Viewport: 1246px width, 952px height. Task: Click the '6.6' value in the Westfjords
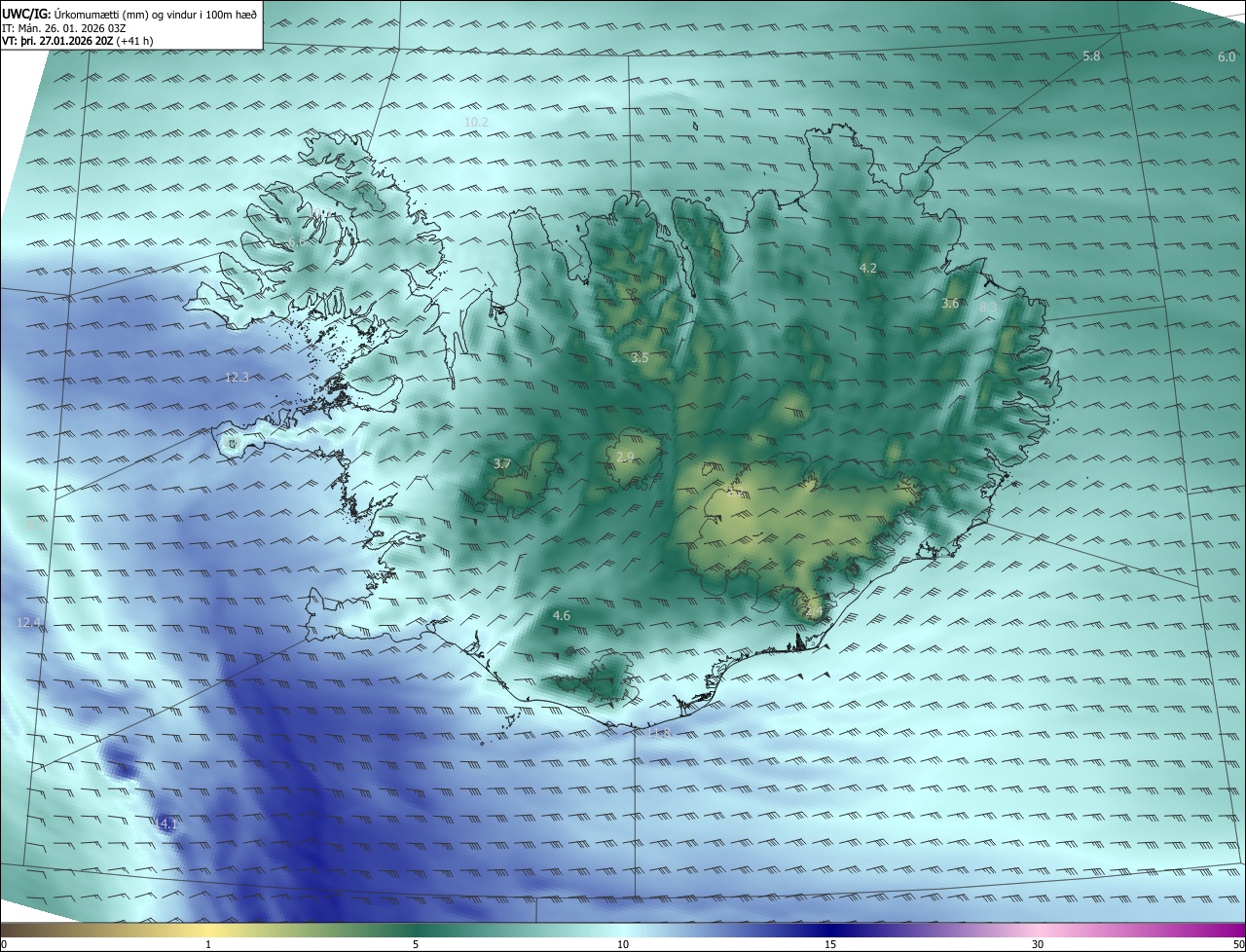click(x=296, y=240)
